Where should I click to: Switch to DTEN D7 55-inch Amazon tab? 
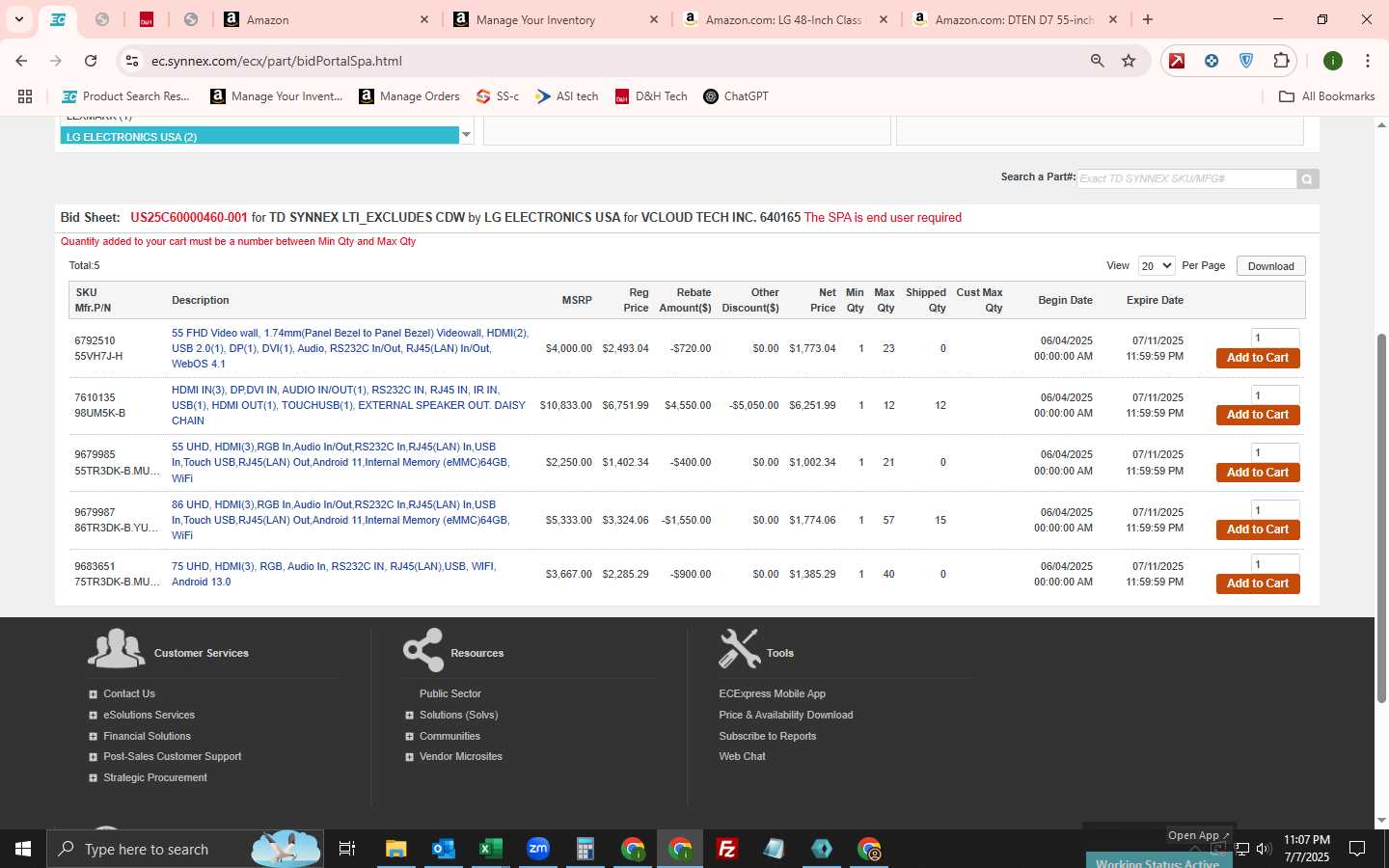tap(1014, 19)
